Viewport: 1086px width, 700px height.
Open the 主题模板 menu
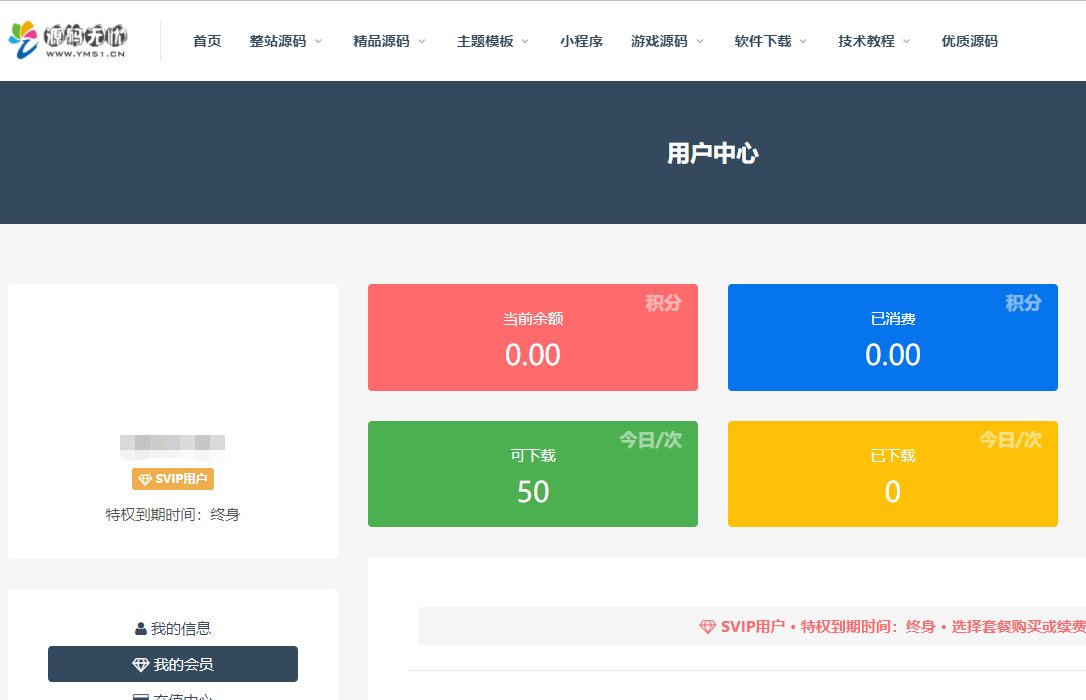click(x=485, y=42)
